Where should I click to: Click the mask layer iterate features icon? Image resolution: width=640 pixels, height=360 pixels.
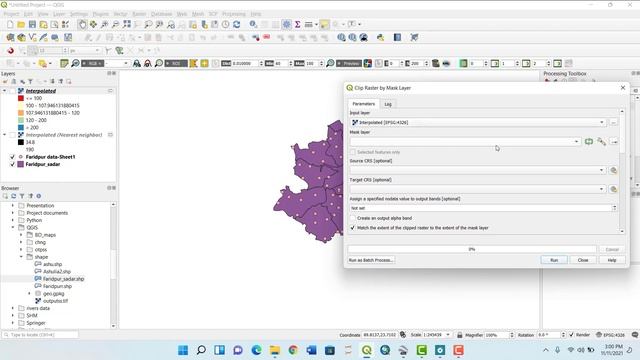tap(589, 142)
